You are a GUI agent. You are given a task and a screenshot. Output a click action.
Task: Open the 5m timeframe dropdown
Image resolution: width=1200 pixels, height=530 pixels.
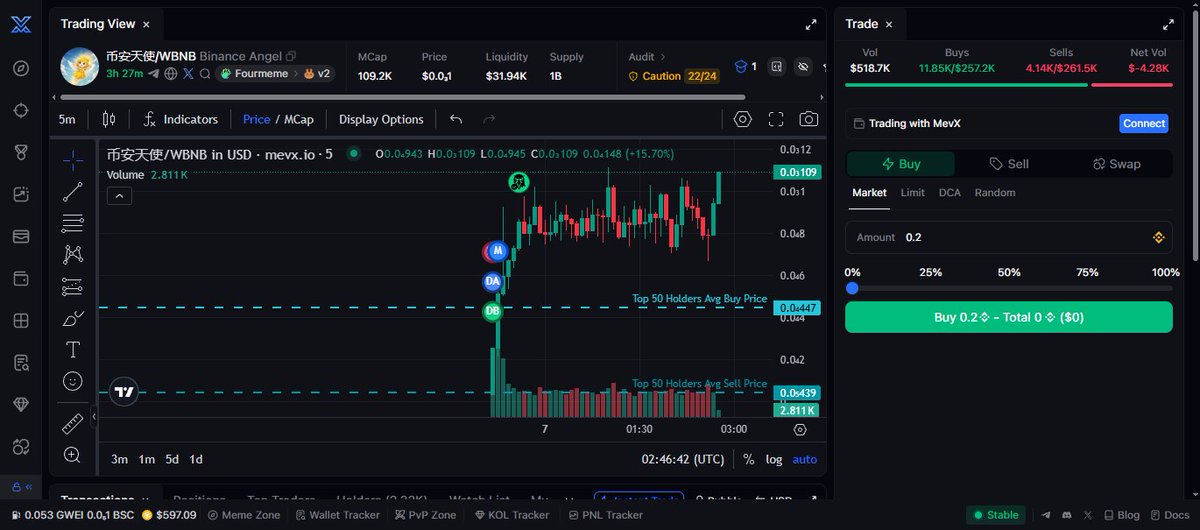coord(67,119)
